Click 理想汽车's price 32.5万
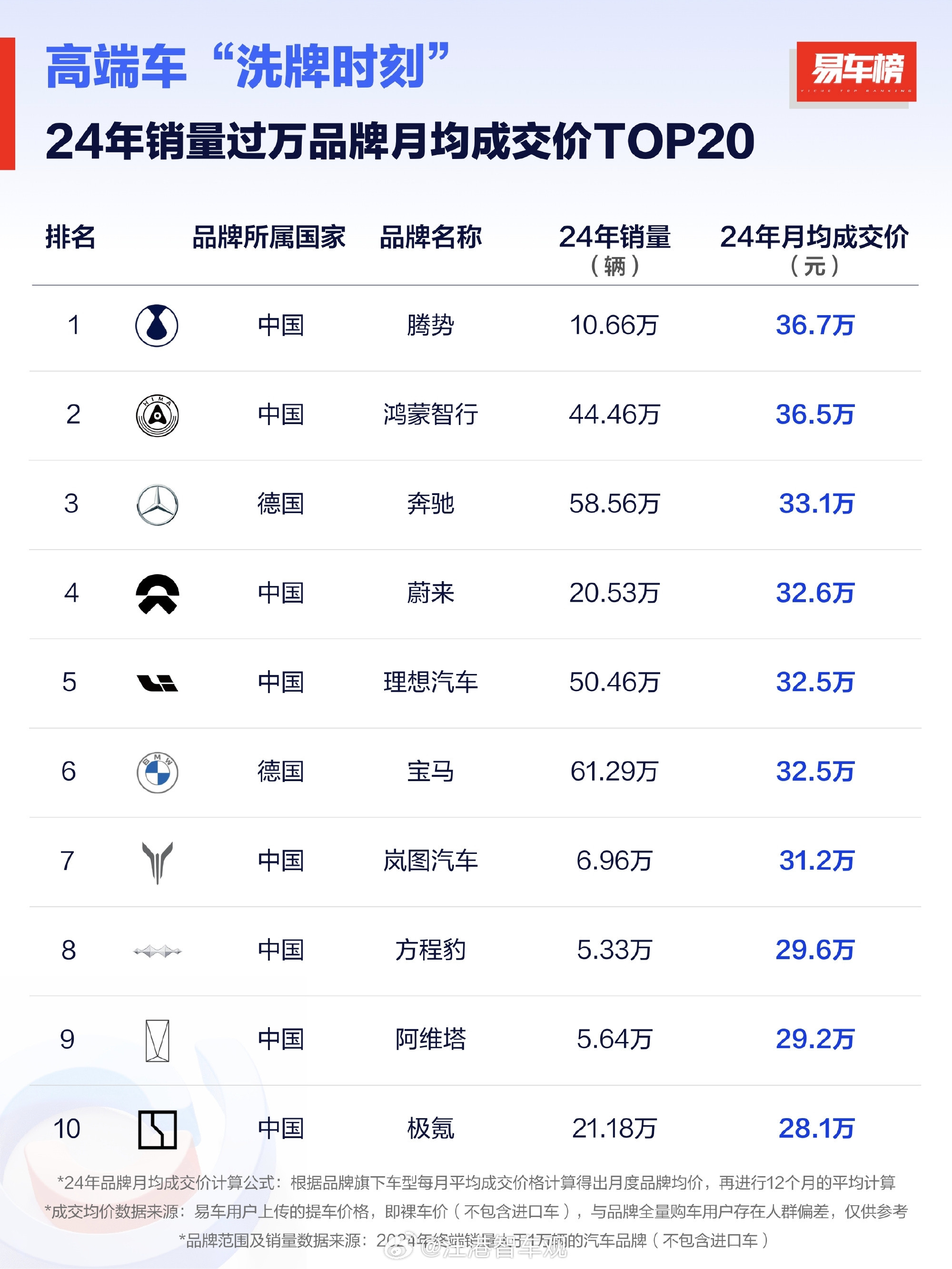 point(815,682)
